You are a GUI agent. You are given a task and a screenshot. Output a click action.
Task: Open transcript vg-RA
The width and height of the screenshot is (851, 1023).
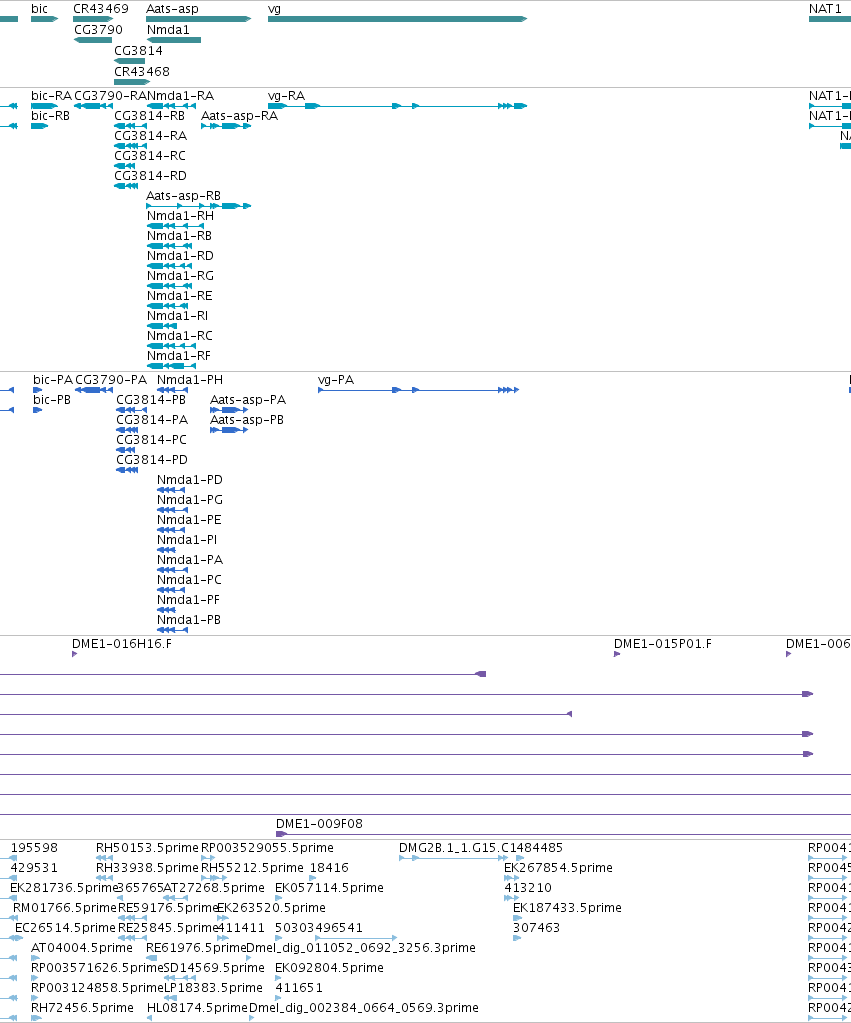click(286, 96)
